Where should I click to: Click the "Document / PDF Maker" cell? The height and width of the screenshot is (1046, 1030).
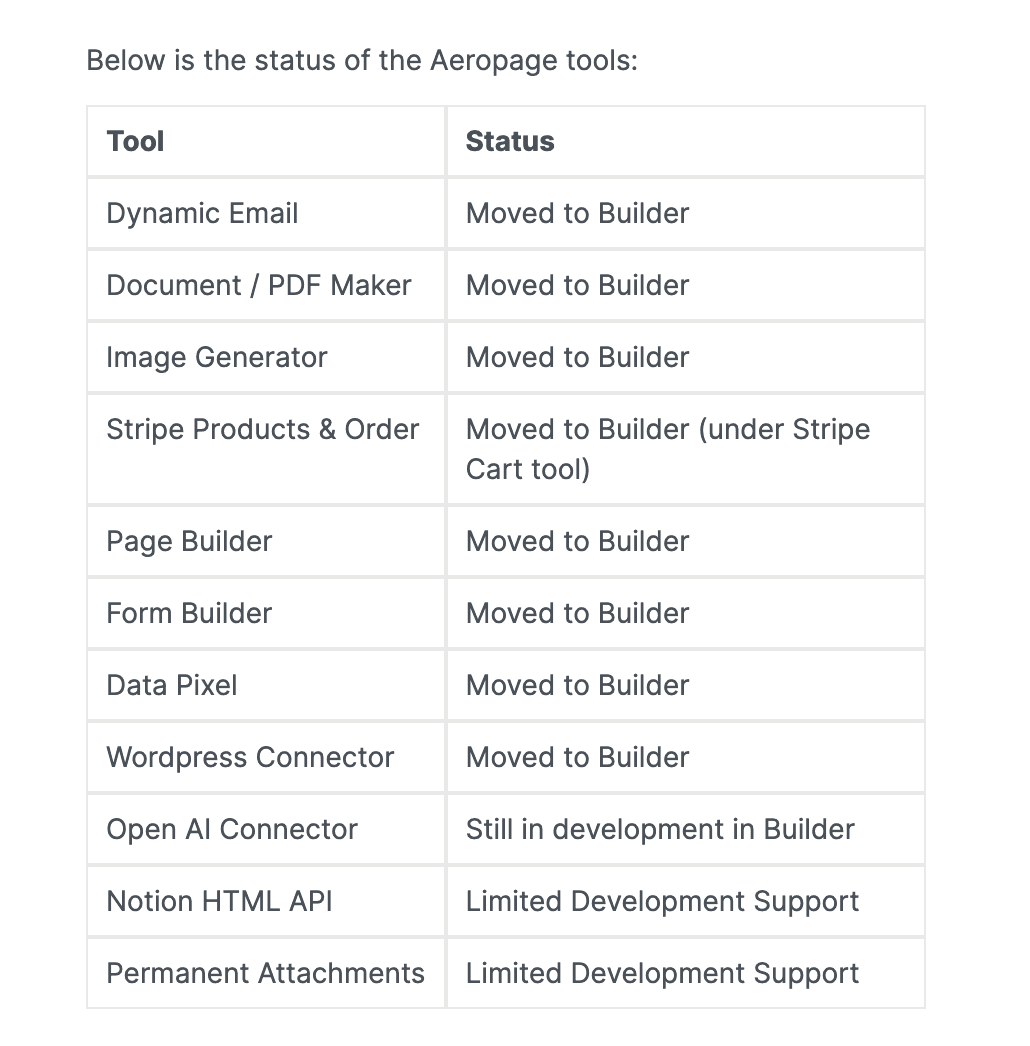coord(259,286)
